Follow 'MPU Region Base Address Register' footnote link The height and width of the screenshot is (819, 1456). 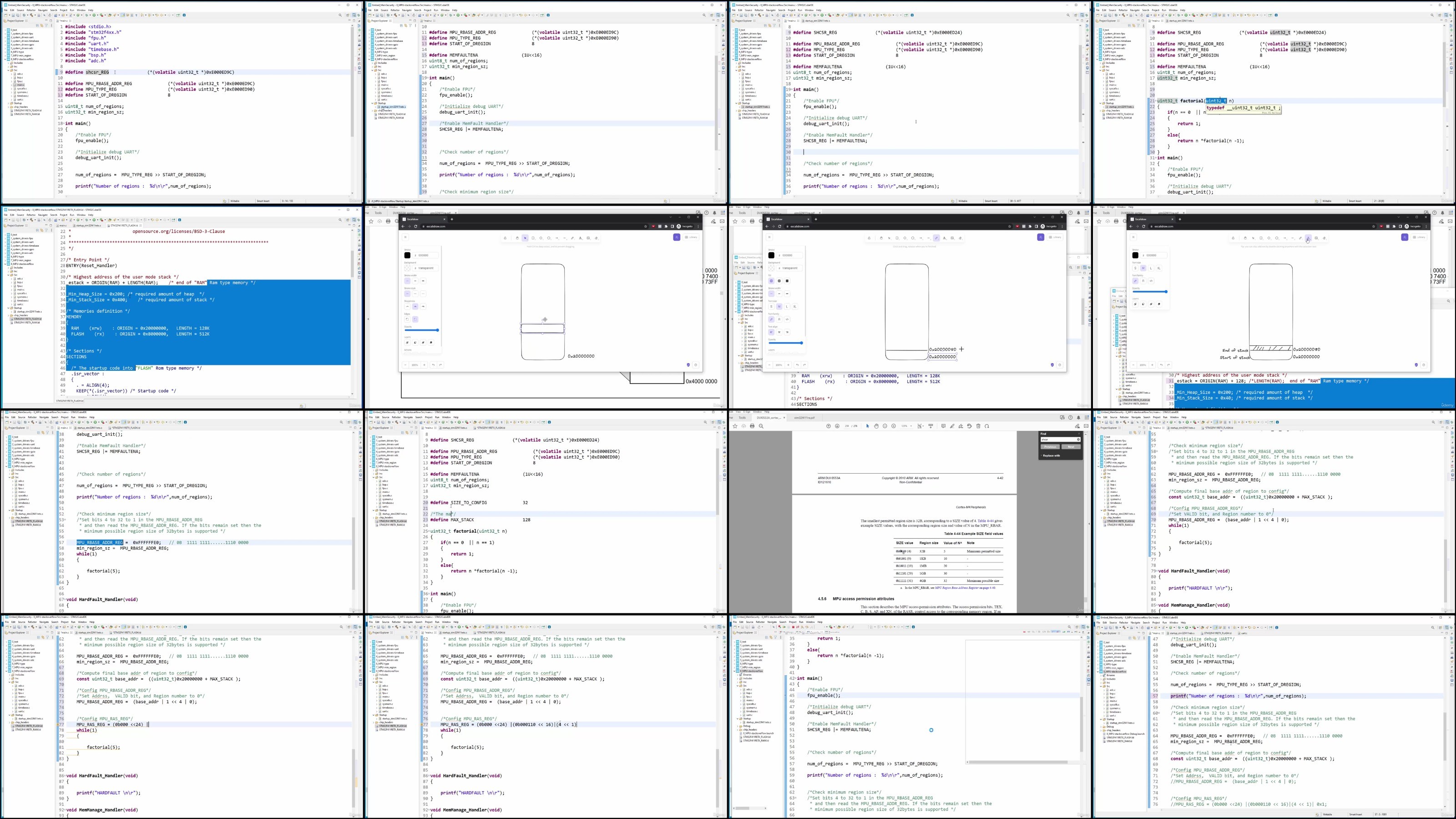coord(957,588)
